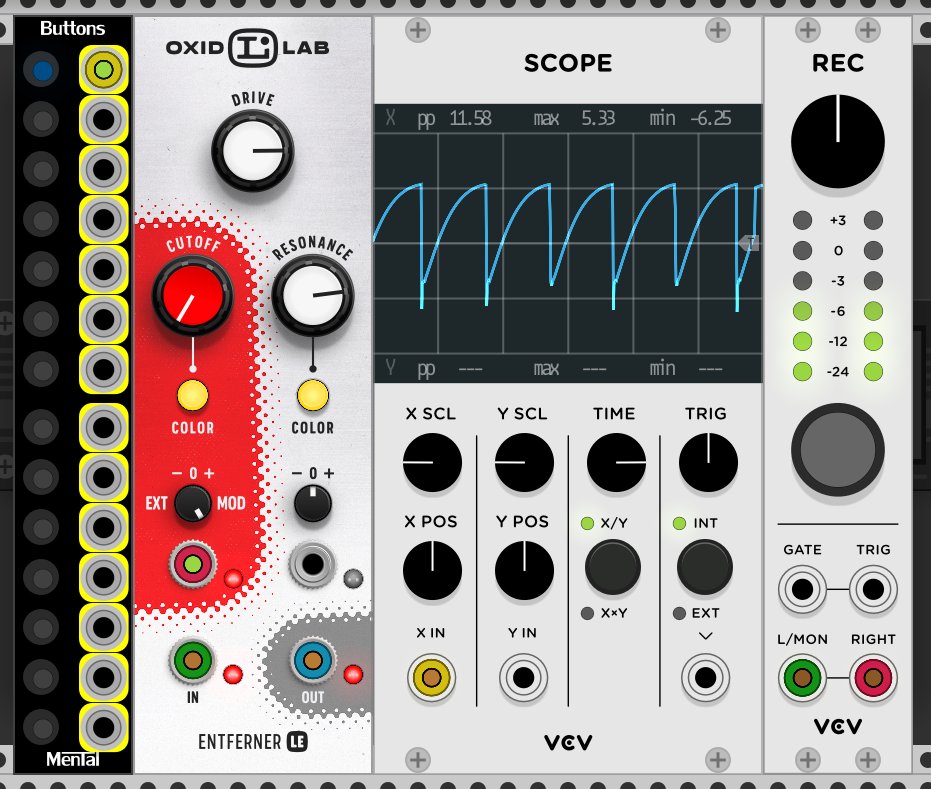
Task: Click the OUT jack on Entferner
Action: tap(312, 660)
